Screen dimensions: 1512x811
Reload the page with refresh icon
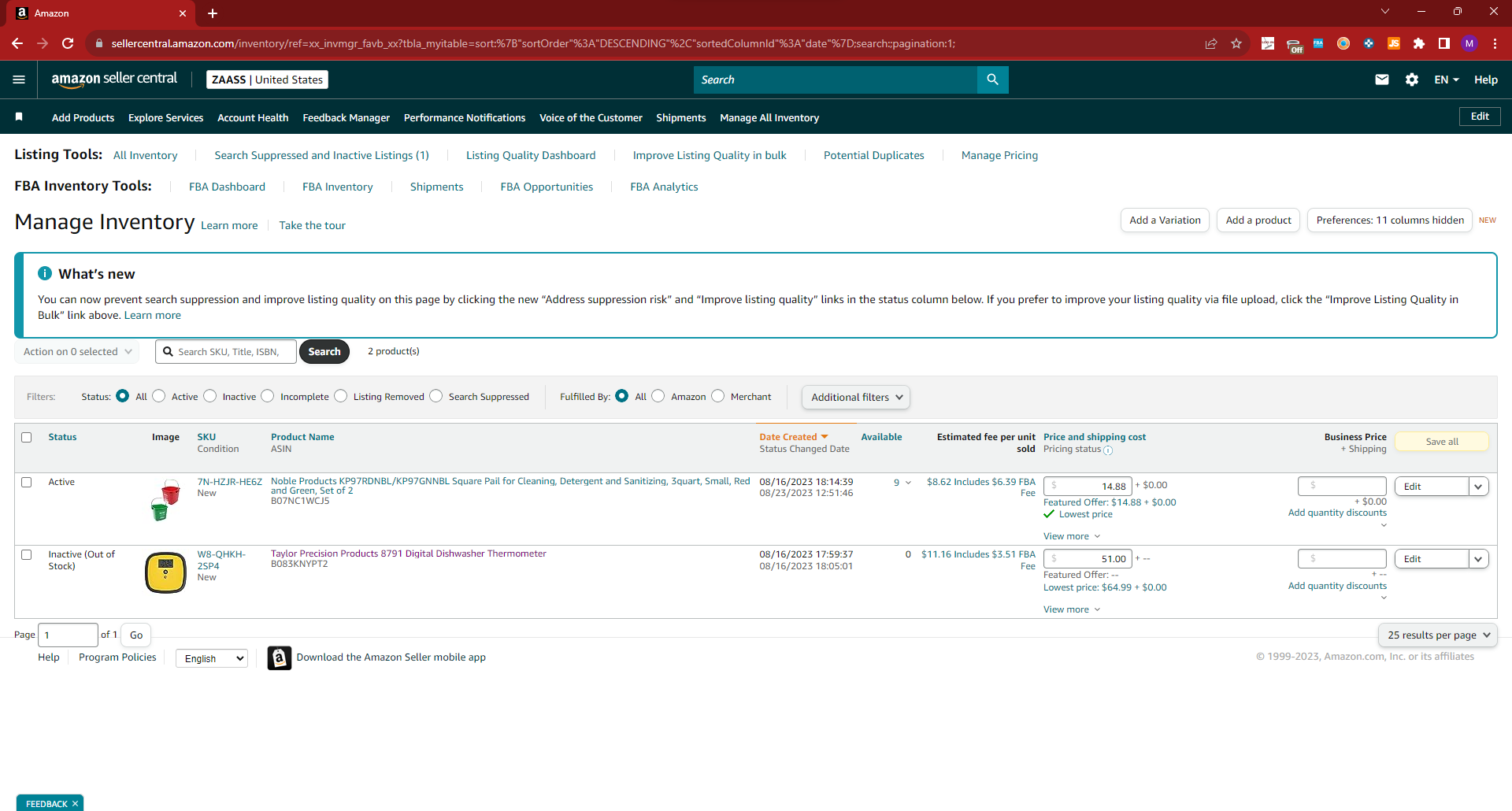coord(68,43)
